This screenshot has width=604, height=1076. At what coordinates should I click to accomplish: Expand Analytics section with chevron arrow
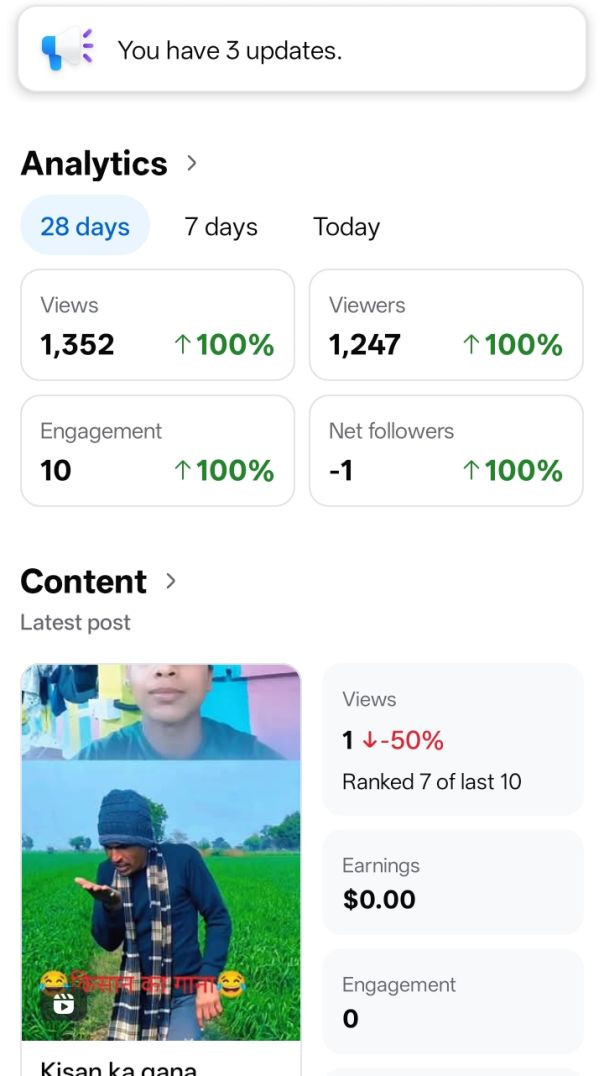(x=192, y=163)
